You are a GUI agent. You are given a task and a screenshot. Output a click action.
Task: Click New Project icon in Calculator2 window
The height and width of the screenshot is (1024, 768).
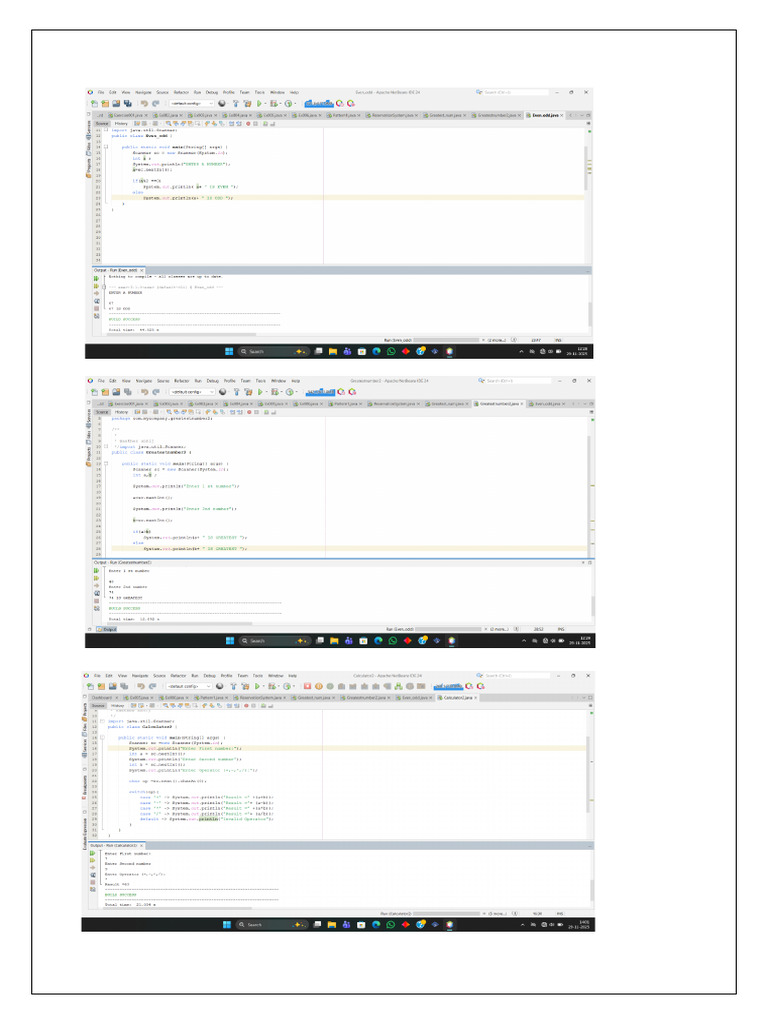101,686
